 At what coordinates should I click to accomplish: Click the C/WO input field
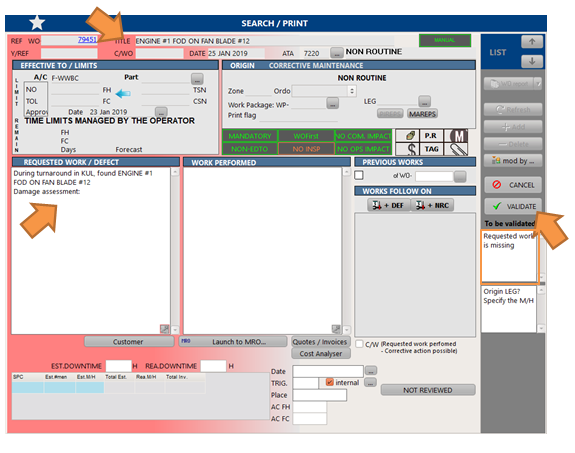coord(159,54)
